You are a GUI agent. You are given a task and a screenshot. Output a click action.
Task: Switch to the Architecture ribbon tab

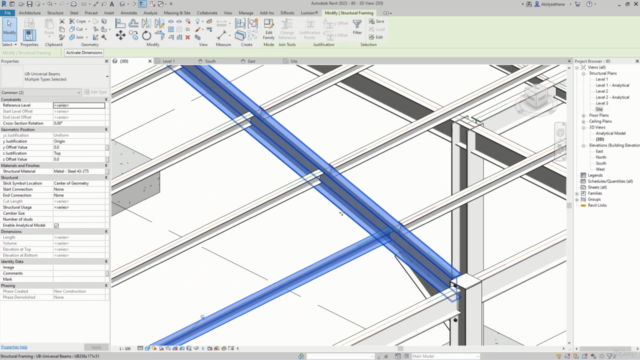click(30, 13)
